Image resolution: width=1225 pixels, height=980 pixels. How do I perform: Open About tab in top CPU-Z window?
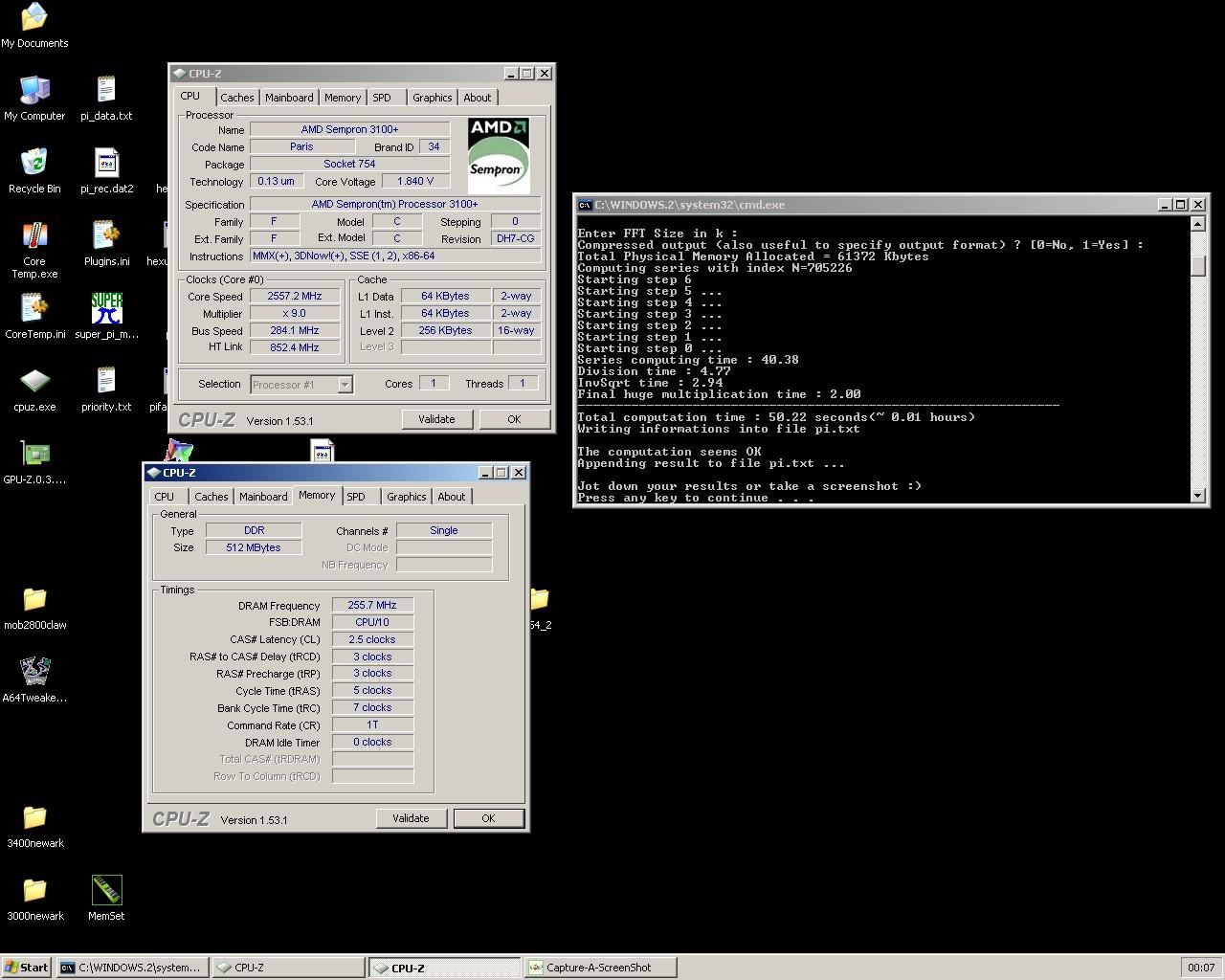tap(477, 98)
